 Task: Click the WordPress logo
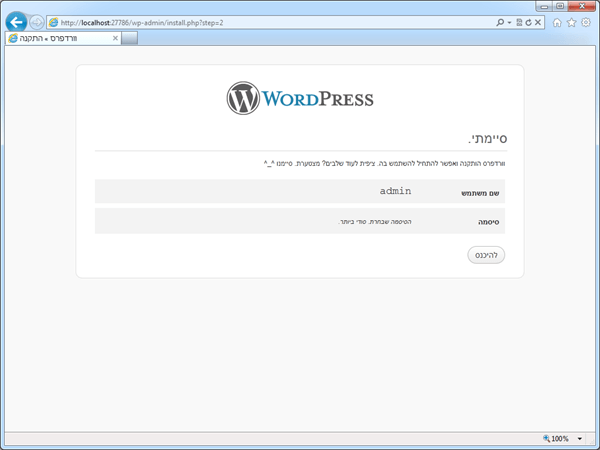tap(300, 98)
